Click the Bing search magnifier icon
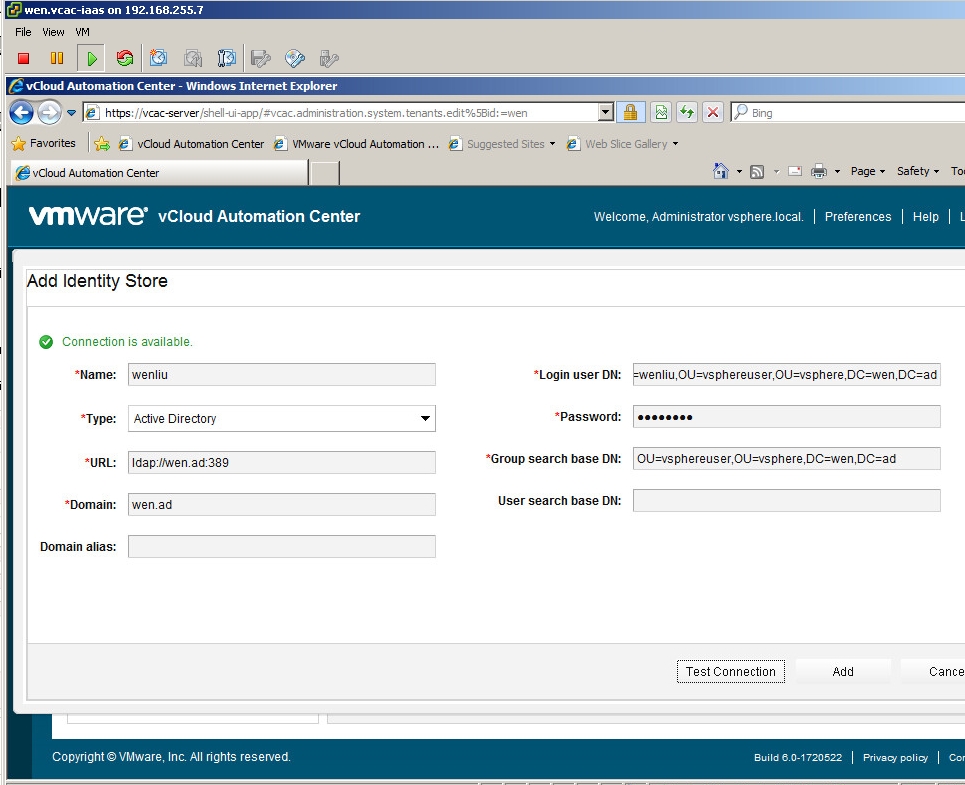Screen dimensions: 965x785 pos(741,112)
